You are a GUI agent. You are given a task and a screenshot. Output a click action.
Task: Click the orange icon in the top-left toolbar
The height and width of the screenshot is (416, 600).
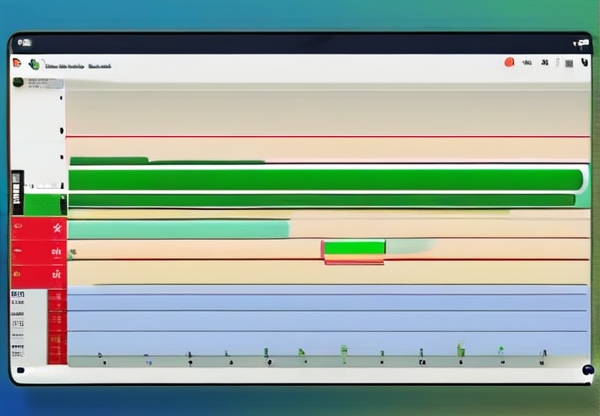(17, 63)
